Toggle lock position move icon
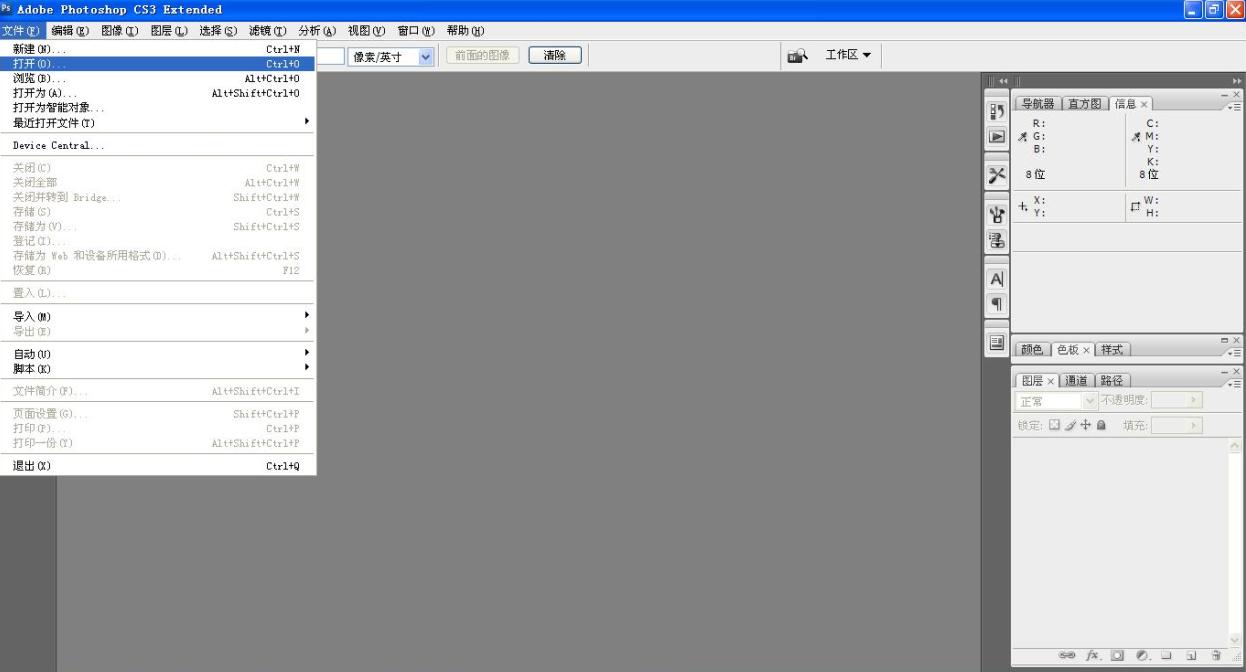Screen dimensions: 1246x672 coord(1085,425)
